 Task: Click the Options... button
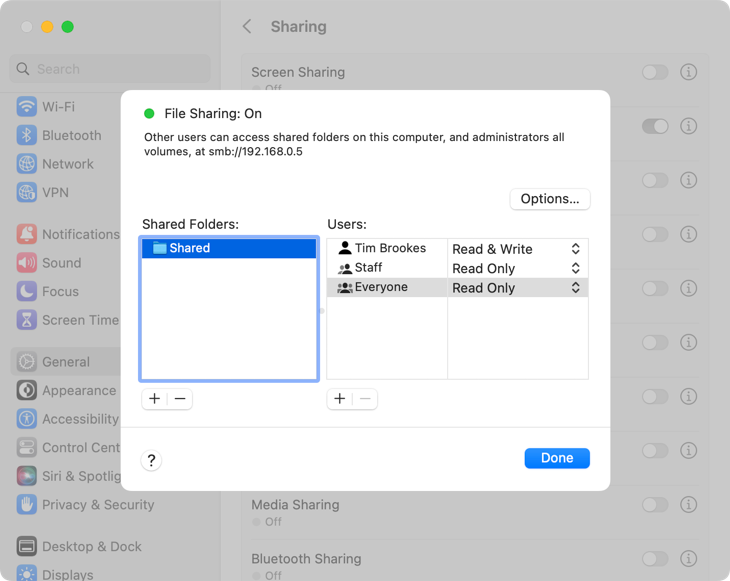[x=550, y=199]
